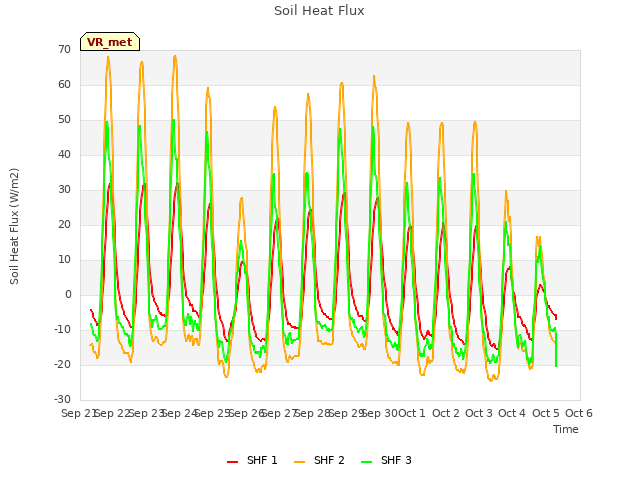The width and height of the screenshot is (640, 480).
Task: Click the 70 y-axis tick label
Action: tap(64, 49)
